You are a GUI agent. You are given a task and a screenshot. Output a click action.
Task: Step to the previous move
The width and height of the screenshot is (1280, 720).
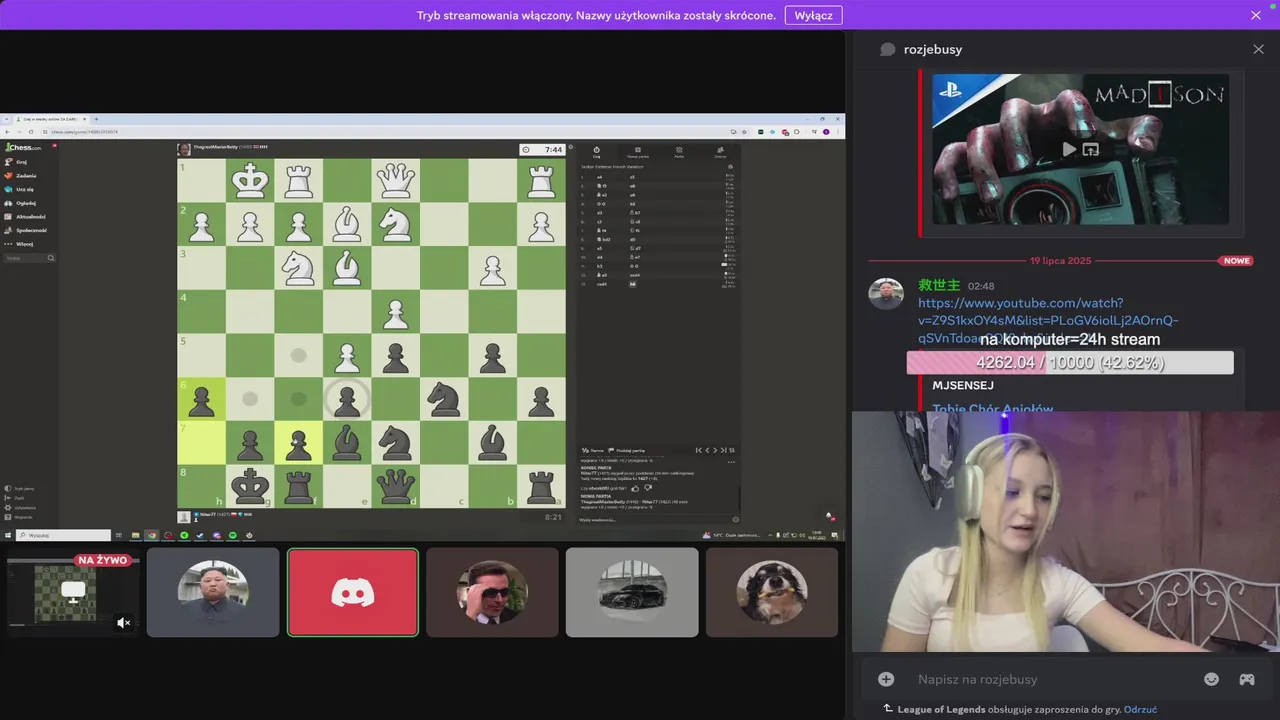(x=707, y=450)
